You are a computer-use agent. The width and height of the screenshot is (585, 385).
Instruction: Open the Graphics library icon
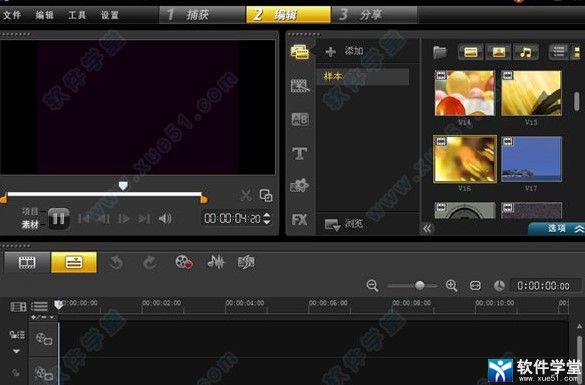click(300, 186)
